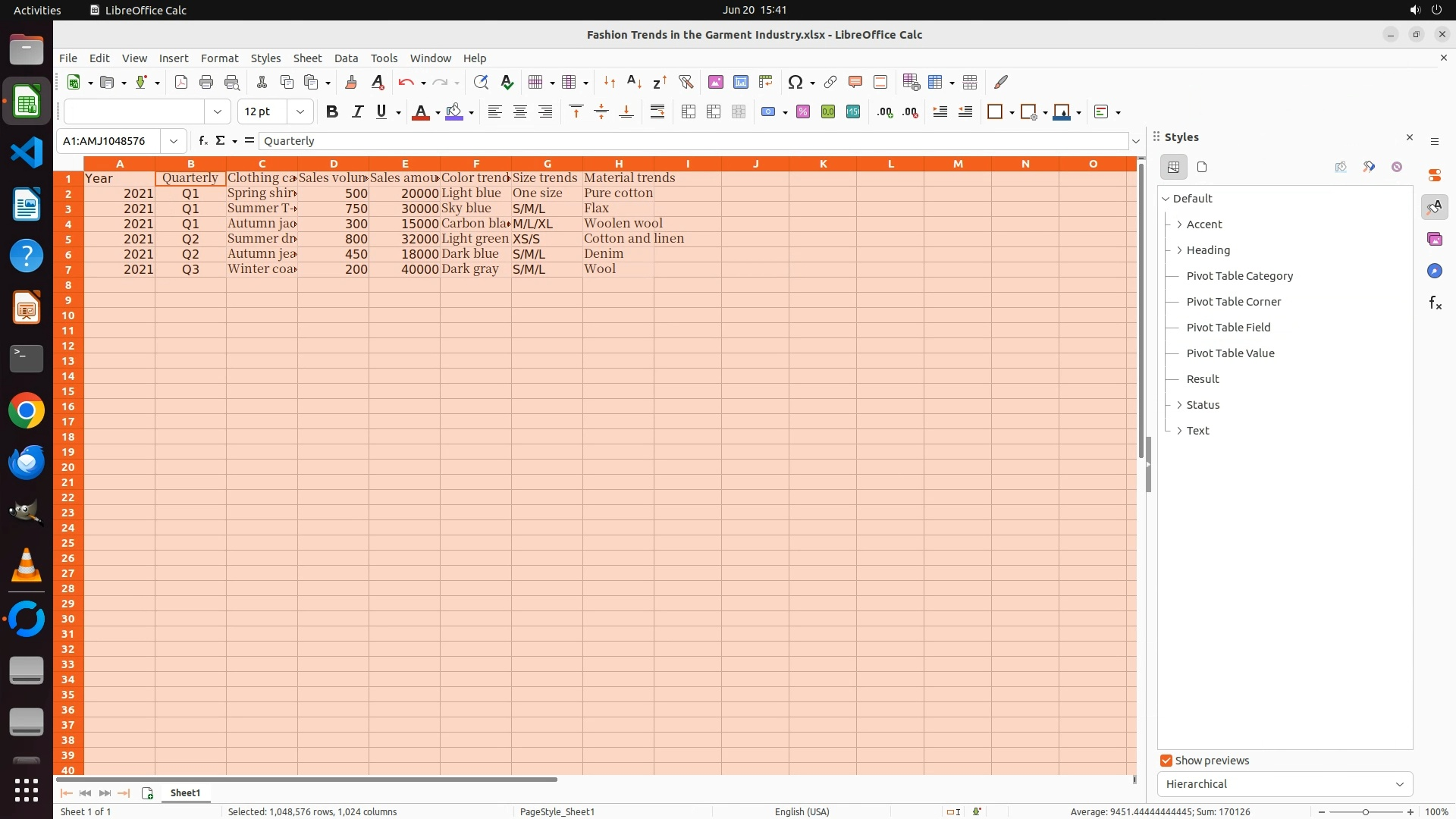Image resolution: width=1456 pixels, height=819 pixels.
Task: Select the Sheet1 tab
Action: 185,793
